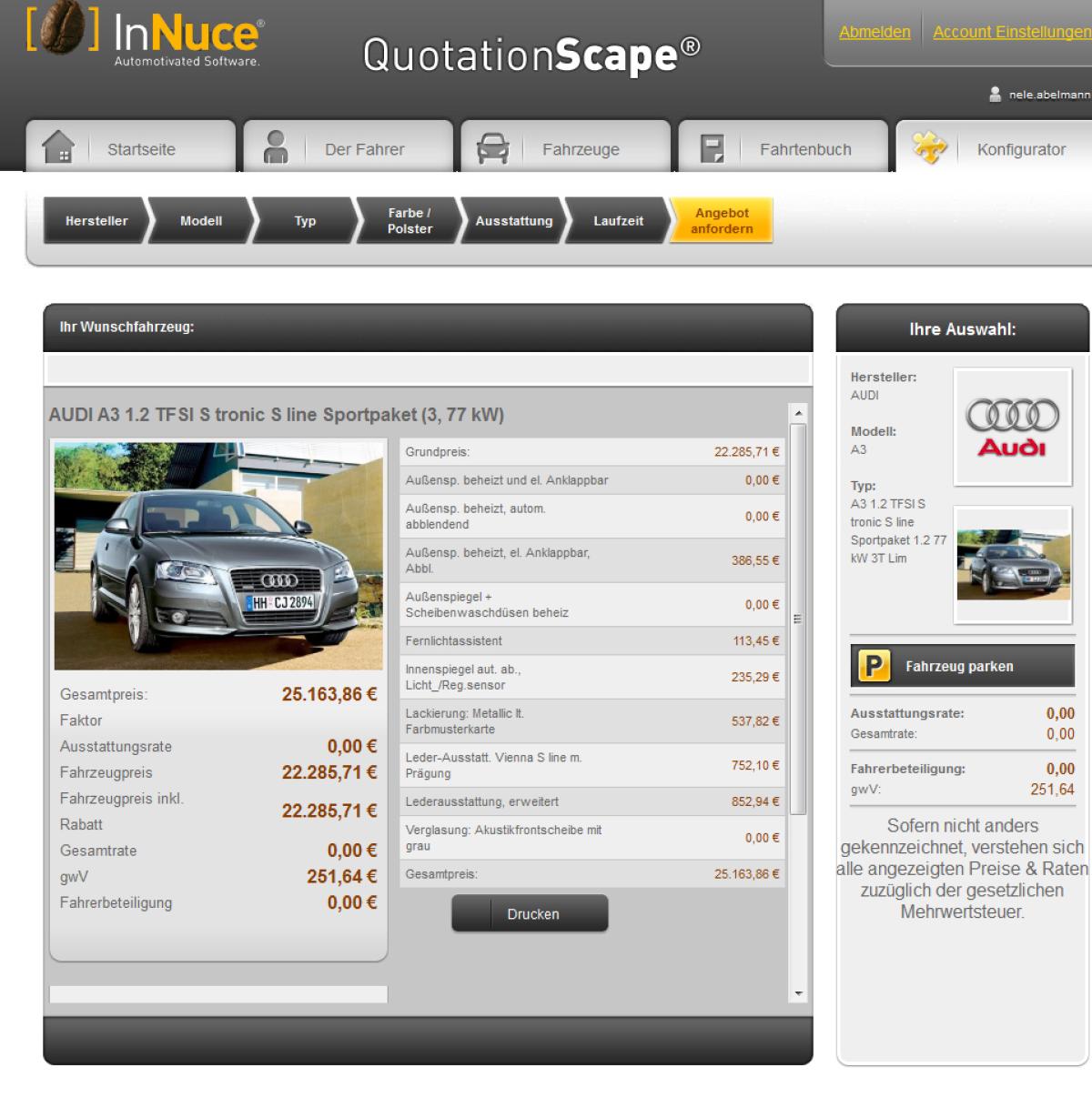
Task: Open the Laufzeit step
Action: [618, 221]
